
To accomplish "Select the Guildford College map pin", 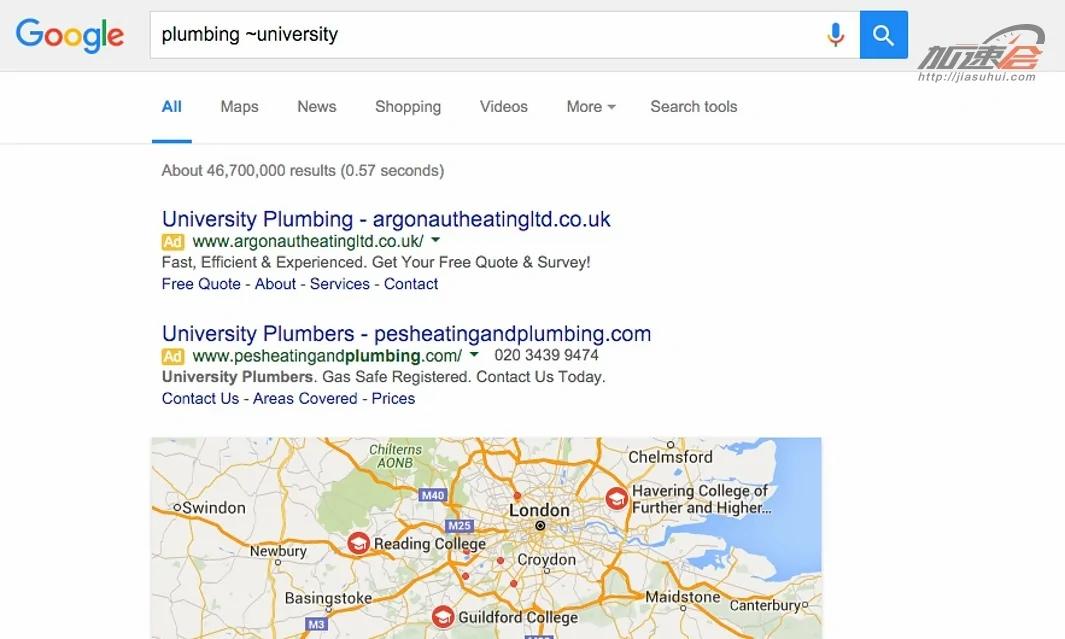I will 442,617.
